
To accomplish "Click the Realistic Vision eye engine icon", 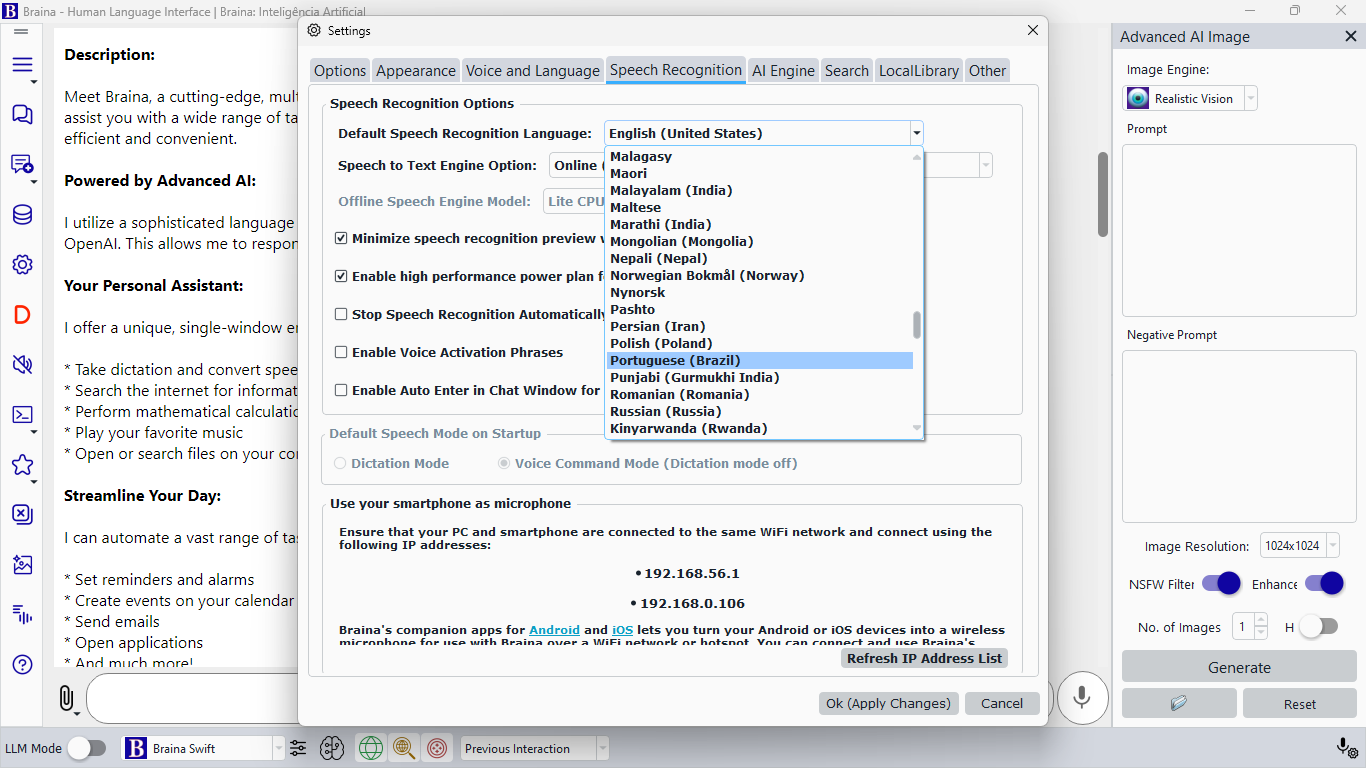I will pyautogui.click(x=1138, y=98).
